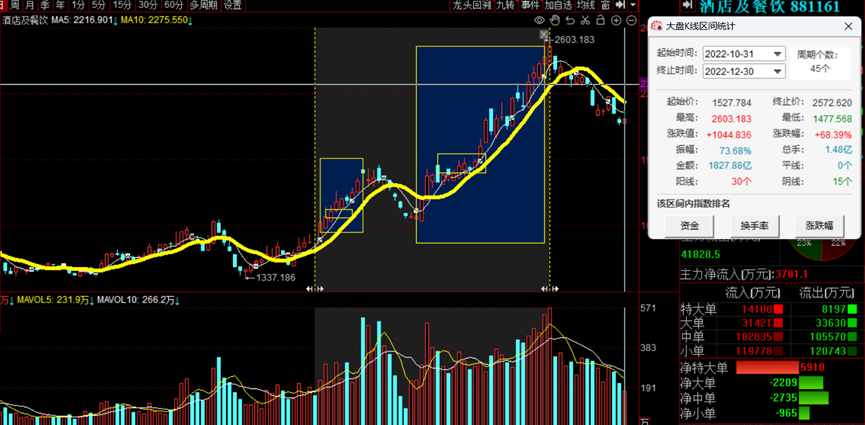This screenshot has height=425, width=865.
Task: Click the 窗 window layout icon
Action: coord(606,5)
